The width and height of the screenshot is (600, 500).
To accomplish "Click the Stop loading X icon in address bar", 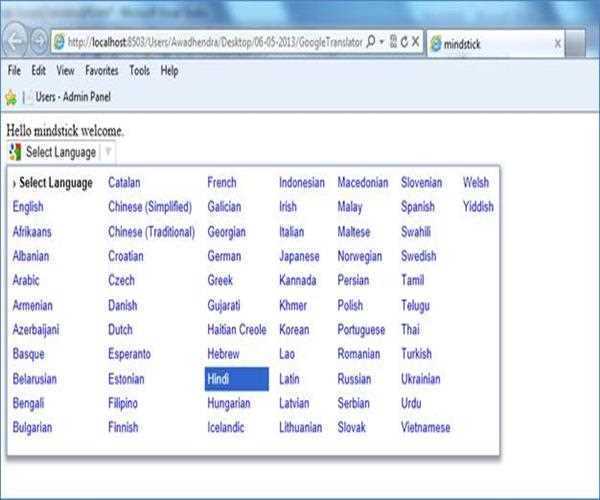I will tap(416, 42).
